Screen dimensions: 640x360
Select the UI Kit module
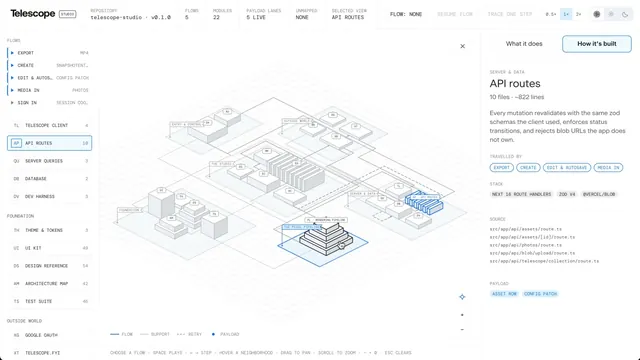[x=49, y=248]
